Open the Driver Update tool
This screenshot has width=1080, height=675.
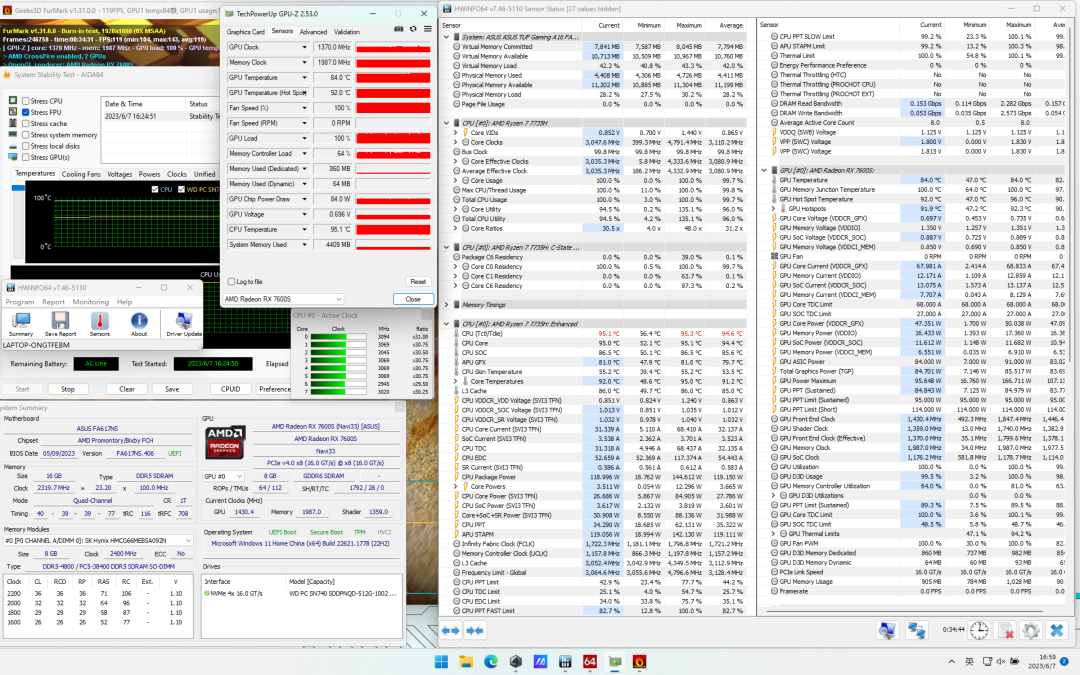click(184, 320)
